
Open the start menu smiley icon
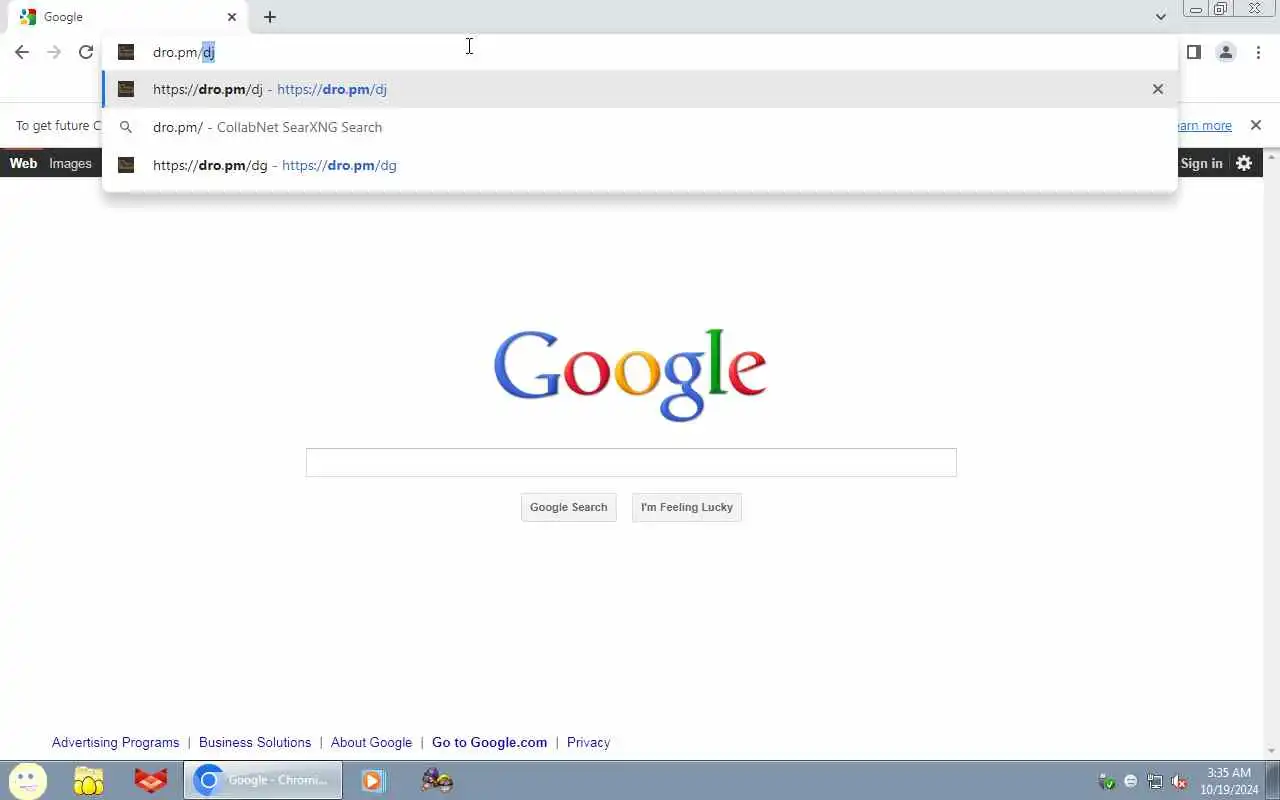click(27, 780)
